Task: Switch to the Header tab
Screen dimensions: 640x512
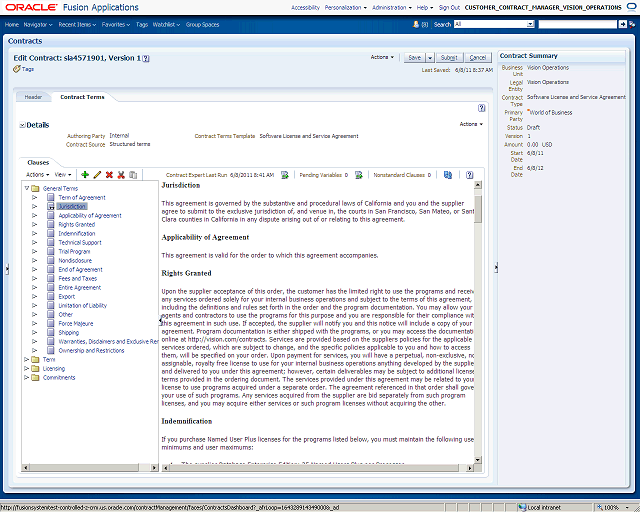Action: (x=33, y=97)
